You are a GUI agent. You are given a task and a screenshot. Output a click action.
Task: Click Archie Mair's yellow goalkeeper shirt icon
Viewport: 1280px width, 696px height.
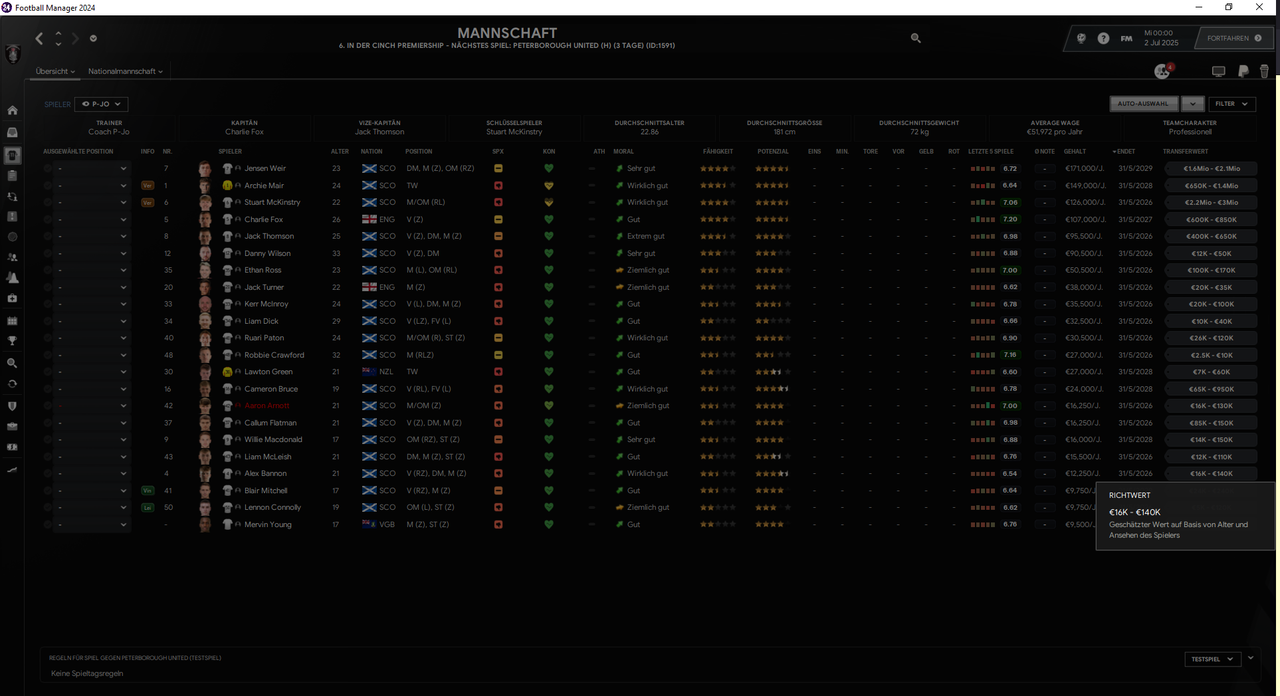click(227, 186)
